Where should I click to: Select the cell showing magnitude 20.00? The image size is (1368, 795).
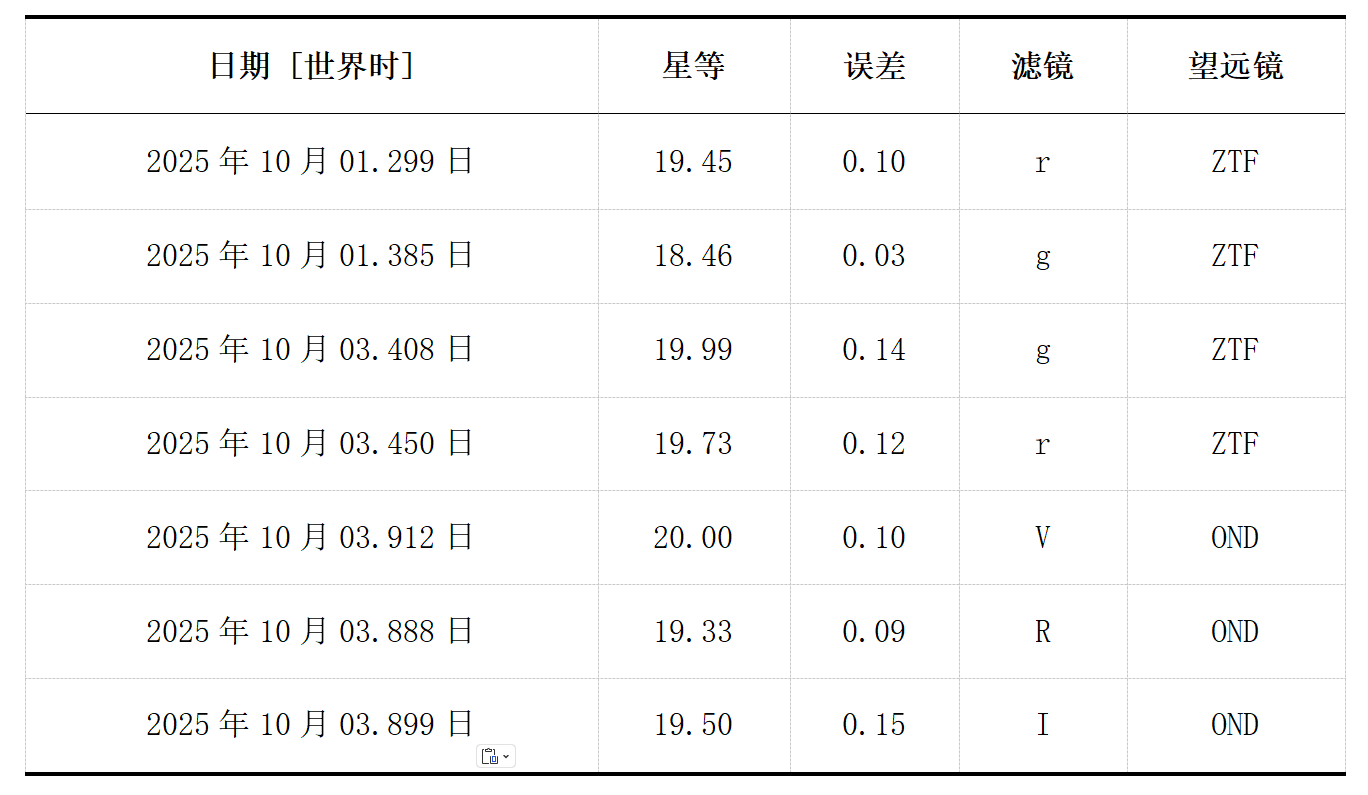693,538
